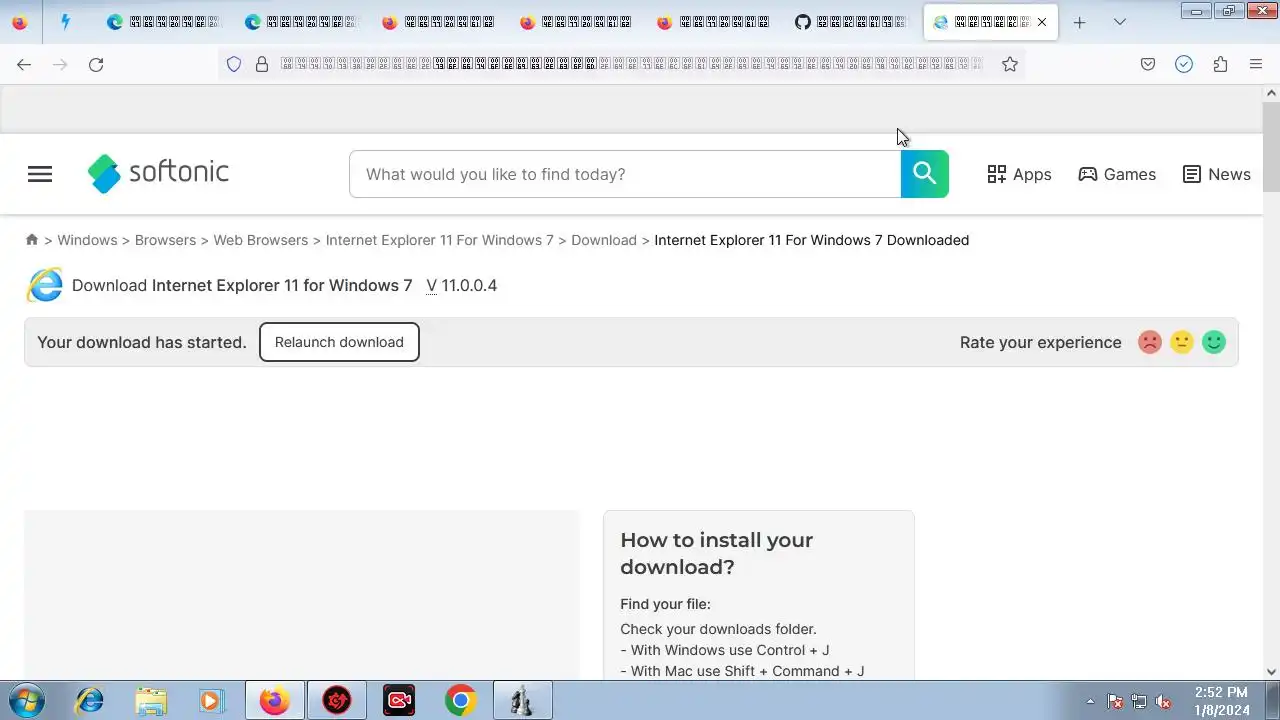Open the Web Browsers breadcrumb link
Viewport: 1280px width, 720px height.
260,240
